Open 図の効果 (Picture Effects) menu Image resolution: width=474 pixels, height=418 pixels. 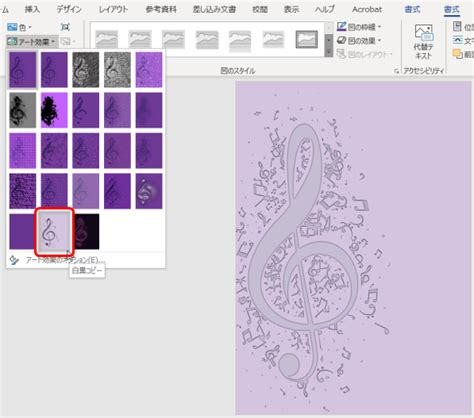tap(359, 41)
